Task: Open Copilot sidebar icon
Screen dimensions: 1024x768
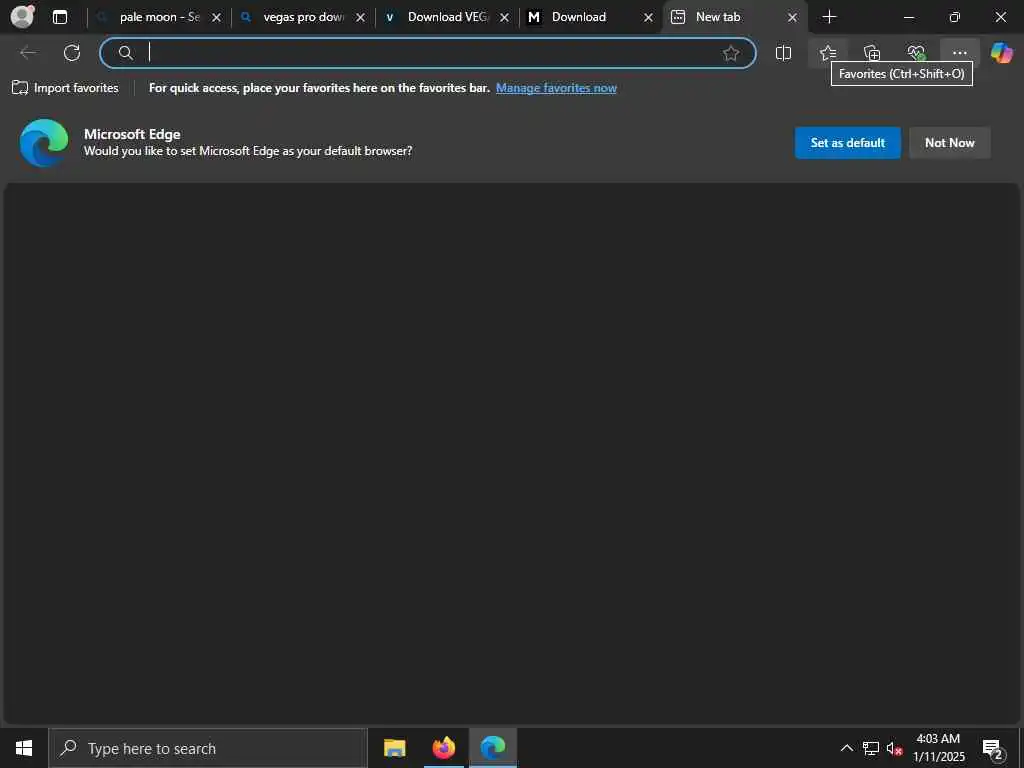Action: [1002, 53]
